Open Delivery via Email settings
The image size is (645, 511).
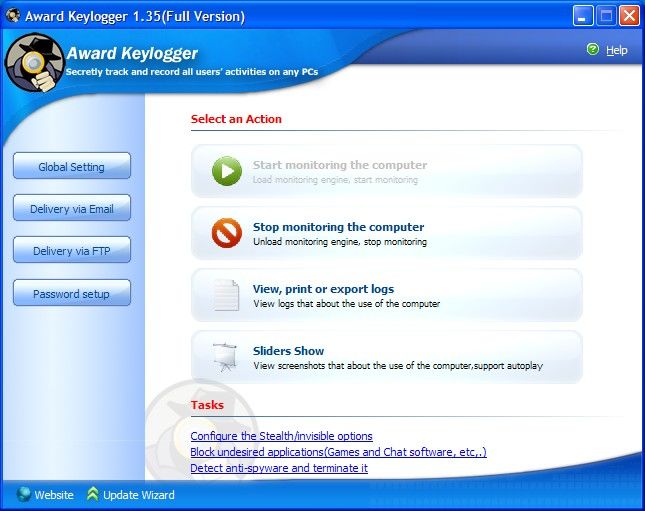pyautogui.click(x=72, y=208)
